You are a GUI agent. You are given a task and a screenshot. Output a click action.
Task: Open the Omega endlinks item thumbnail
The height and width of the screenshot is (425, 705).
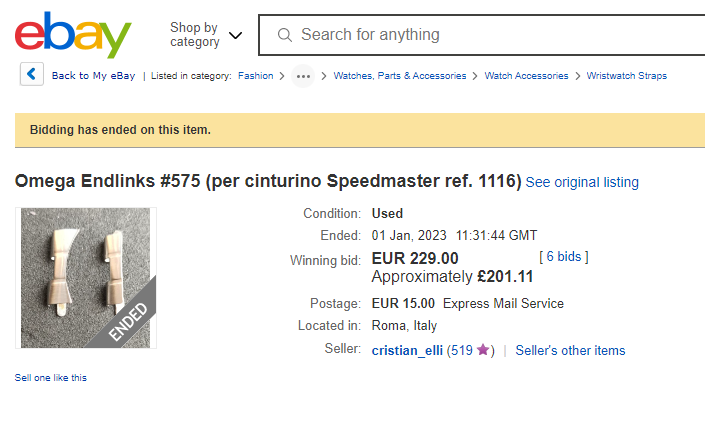coord(86,278)
